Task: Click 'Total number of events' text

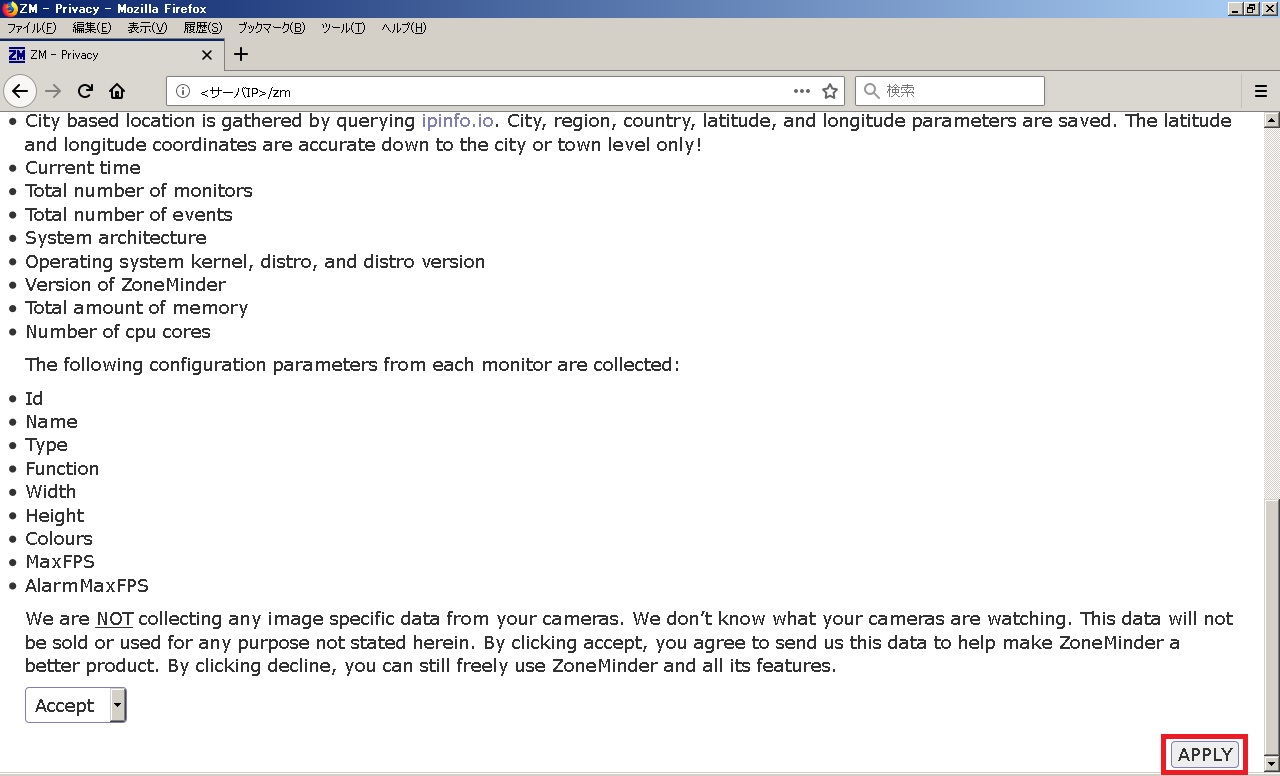Action: [129, 215]
